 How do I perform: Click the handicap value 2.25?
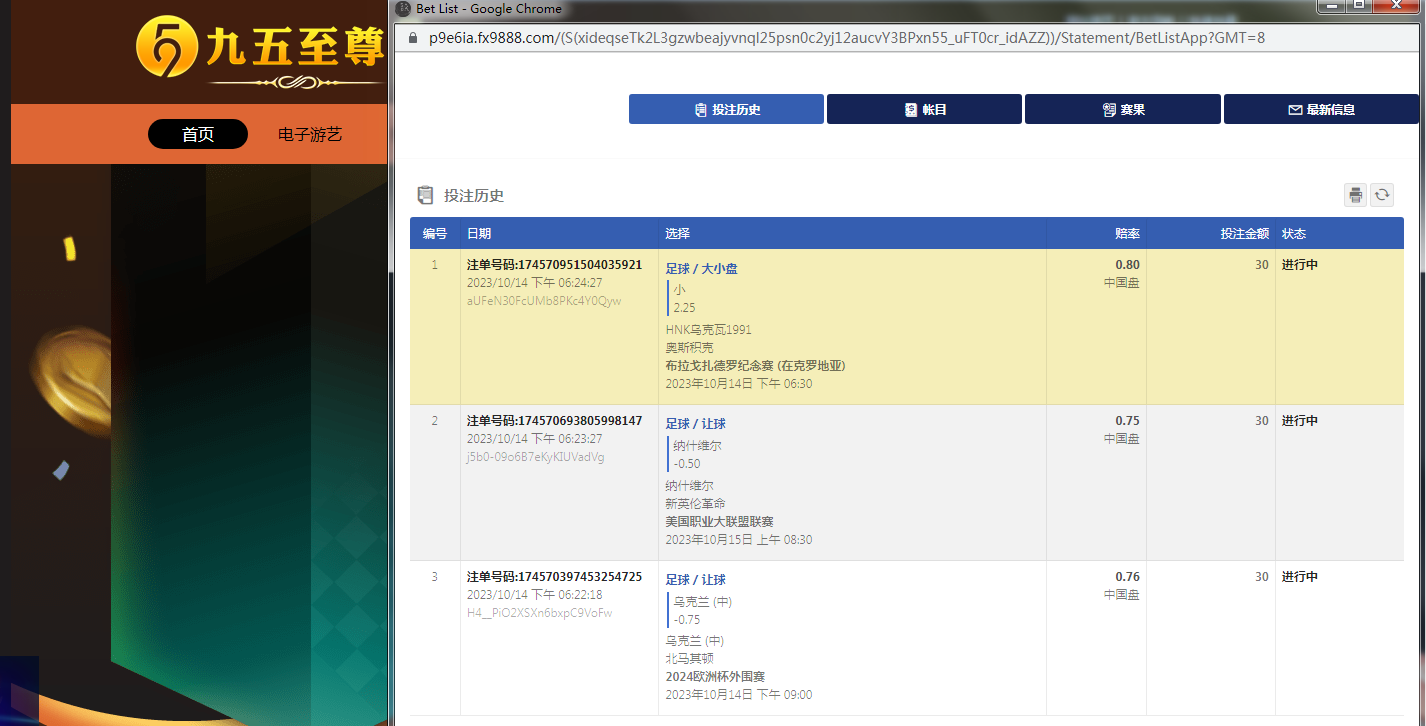685,308
